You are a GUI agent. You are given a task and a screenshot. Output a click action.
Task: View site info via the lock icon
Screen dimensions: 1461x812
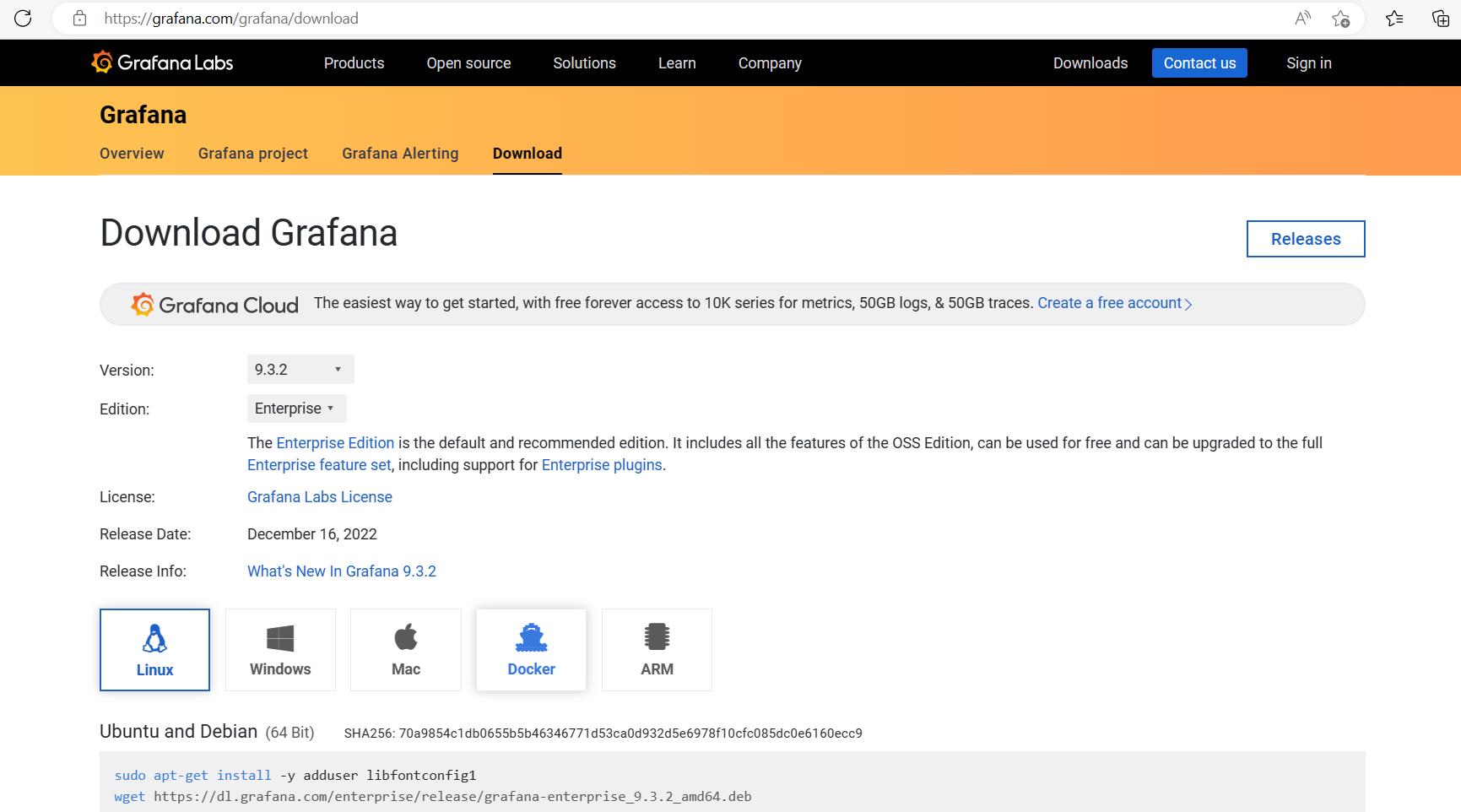(79, 18)
